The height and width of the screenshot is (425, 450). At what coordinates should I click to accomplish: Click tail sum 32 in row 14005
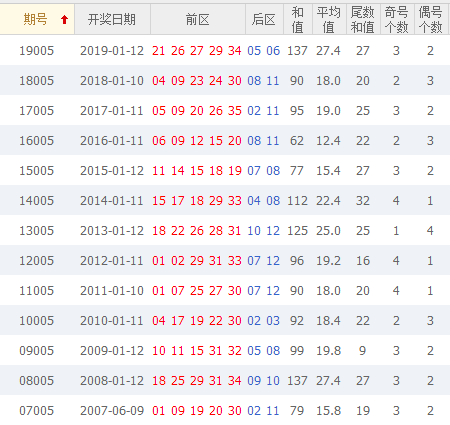[363, 201]
